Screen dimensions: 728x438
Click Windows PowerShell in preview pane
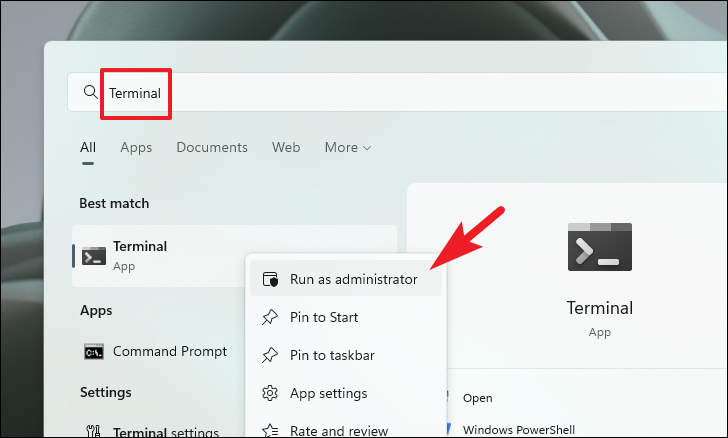coord(519,430)
